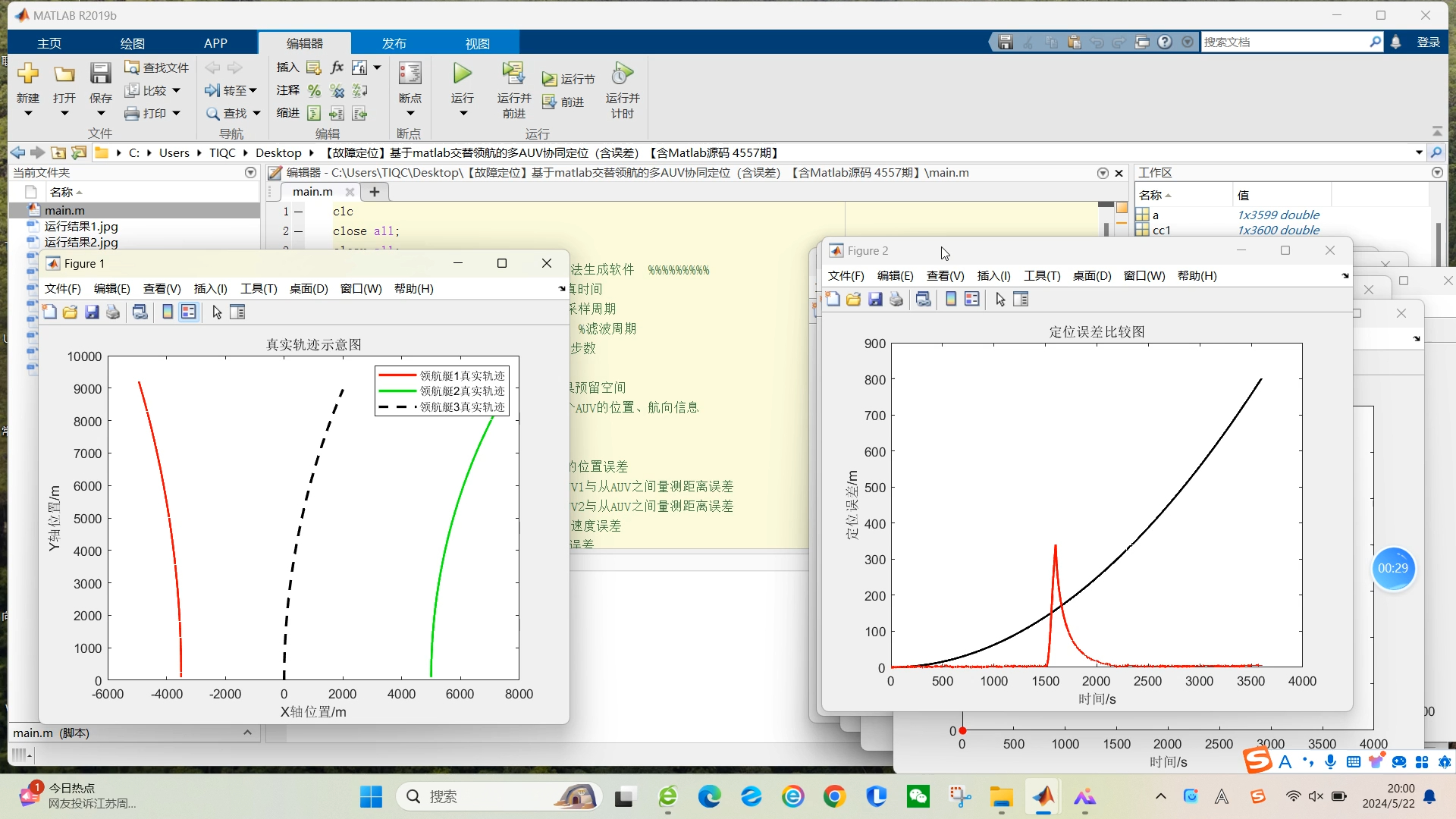Open address bar path history dropdown
The width and height of the screenshot is (1456, 819).
click(x=1419, y=152)
